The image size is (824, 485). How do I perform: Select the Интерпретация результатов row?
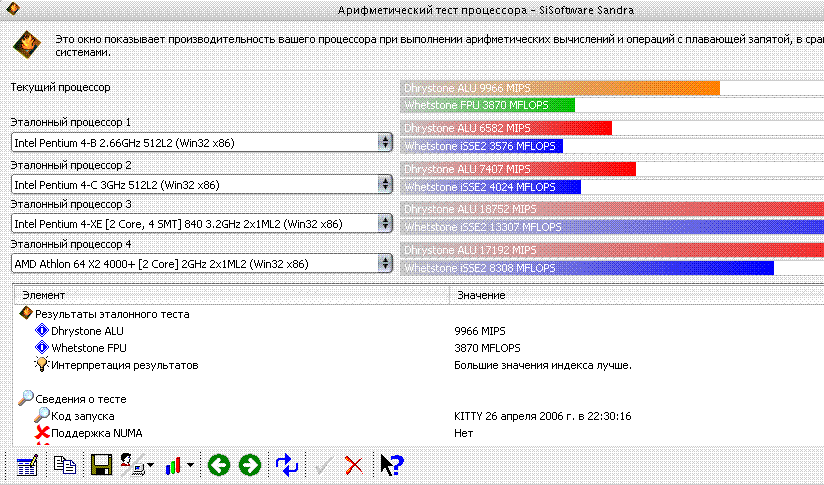[x=419, y=365]
